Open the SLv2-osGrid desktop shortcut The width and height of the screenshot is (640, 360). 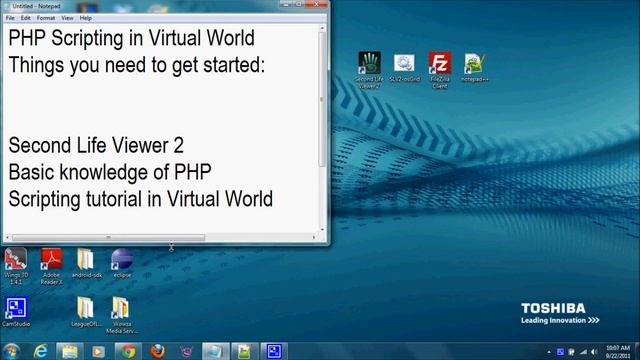404,68
